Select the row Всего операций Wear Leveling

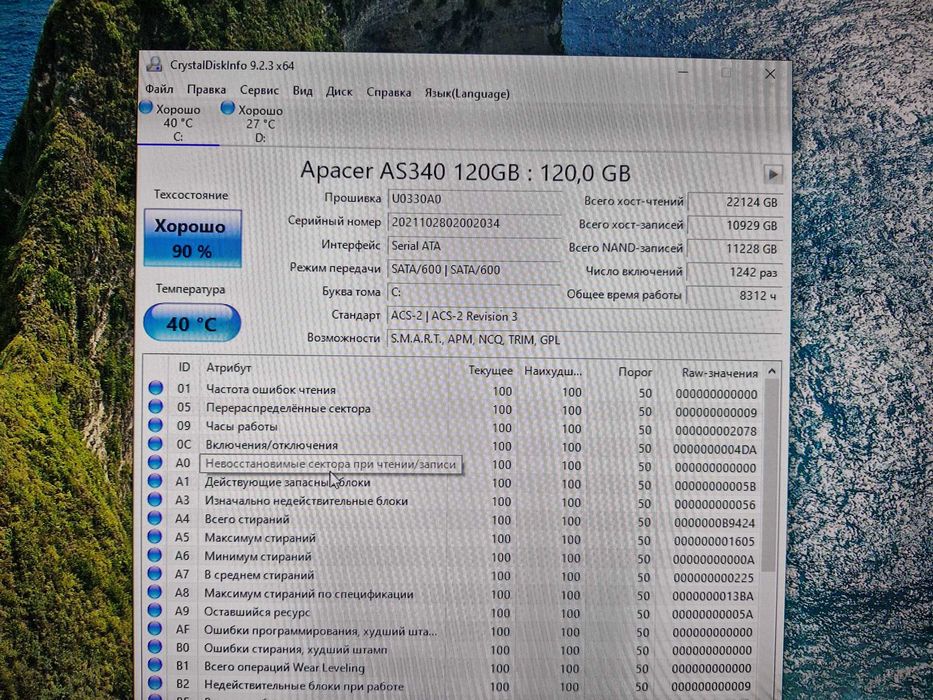point(453,668)
